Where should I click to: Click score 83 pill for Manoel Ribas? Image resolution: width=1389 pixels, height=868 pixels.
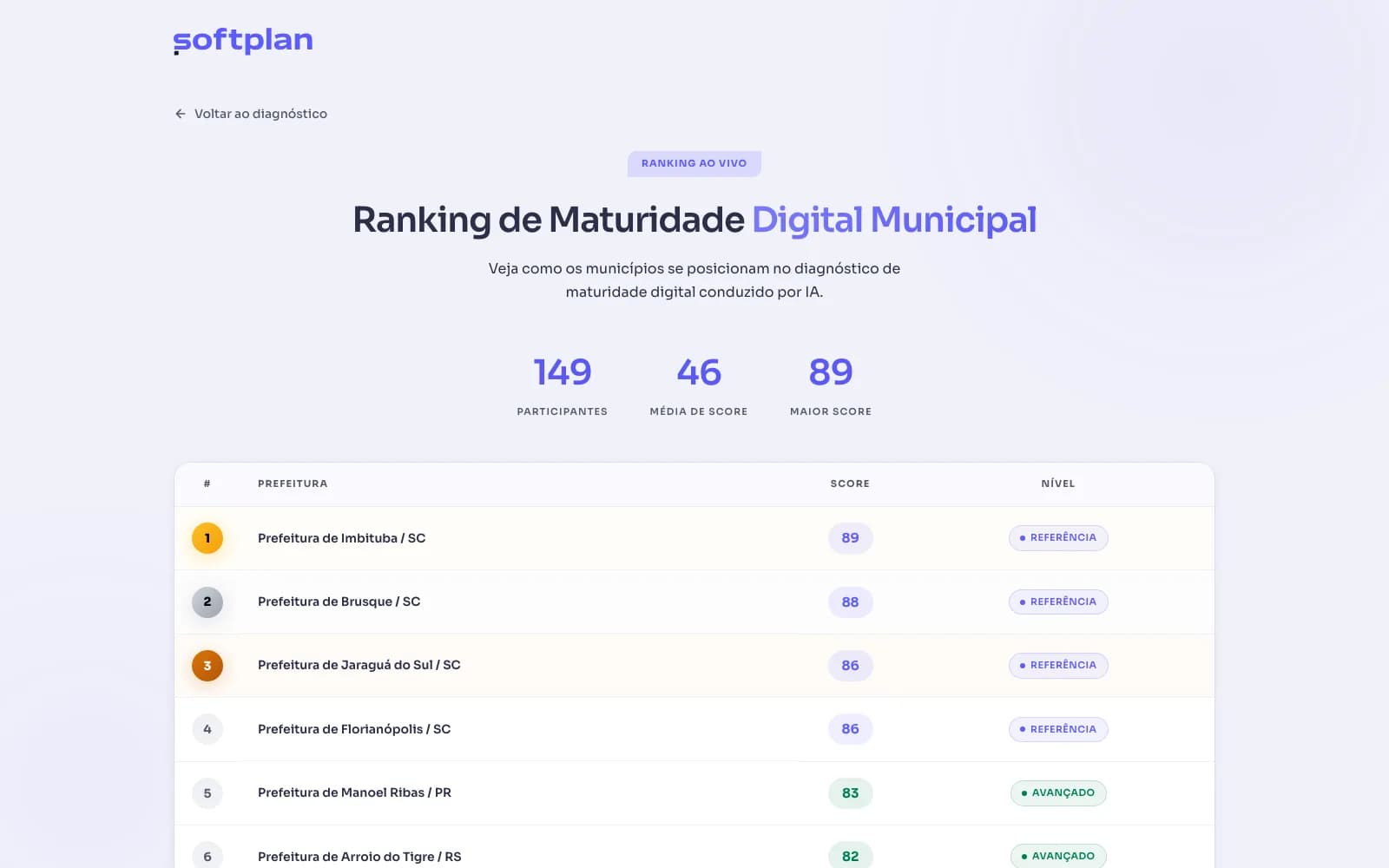coord(850,792)
